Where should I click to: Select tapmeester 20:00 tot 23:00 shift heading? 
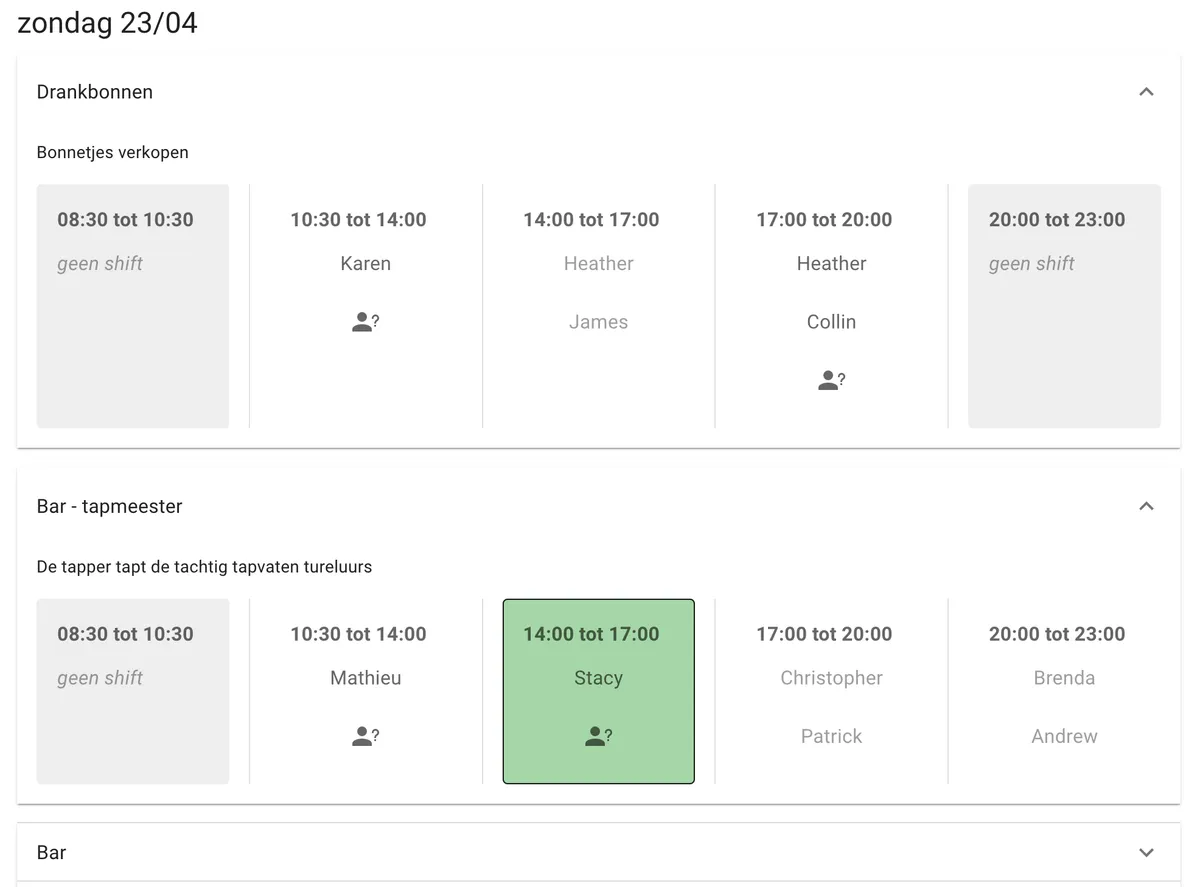pyautogui.click(x=1057, y=634)
